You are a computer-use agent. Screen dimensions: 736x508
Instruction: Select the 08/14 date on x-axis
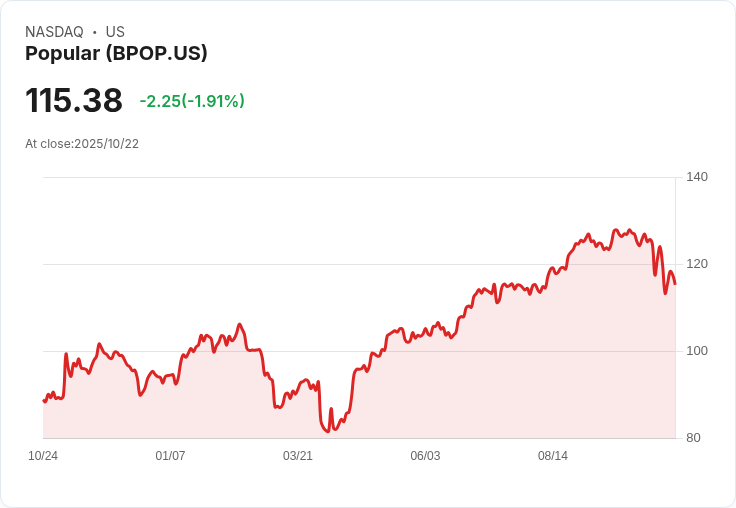click(553, 456)
